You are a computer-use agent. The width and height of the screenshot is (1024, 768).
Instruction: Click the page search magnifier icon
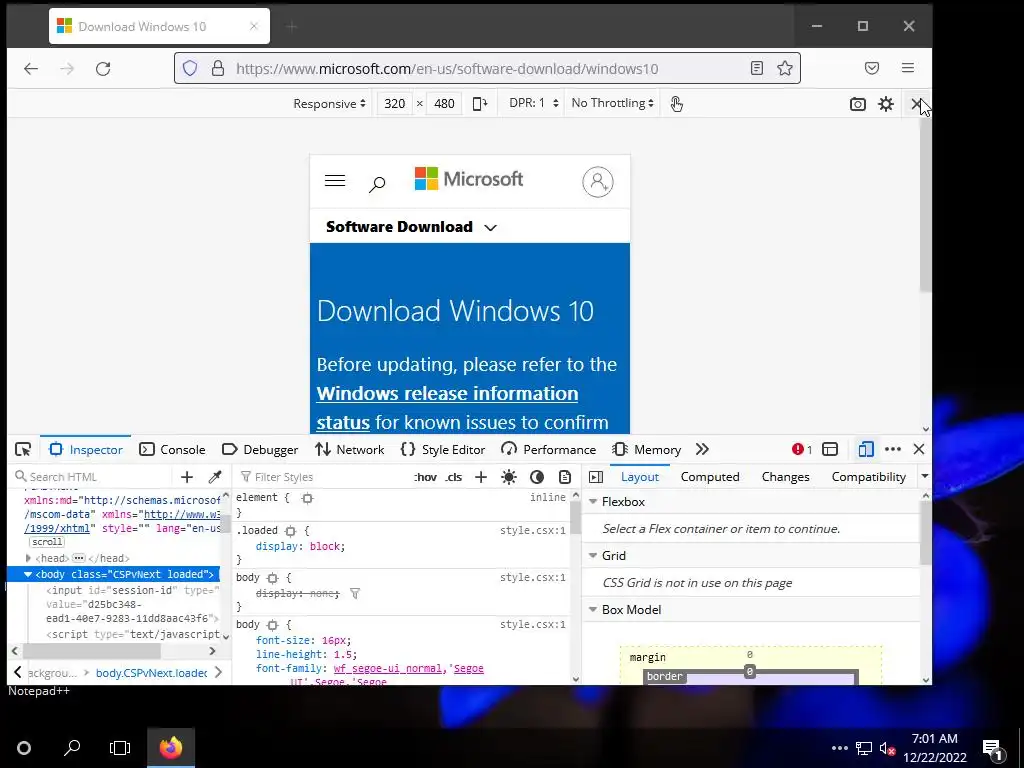377,184
